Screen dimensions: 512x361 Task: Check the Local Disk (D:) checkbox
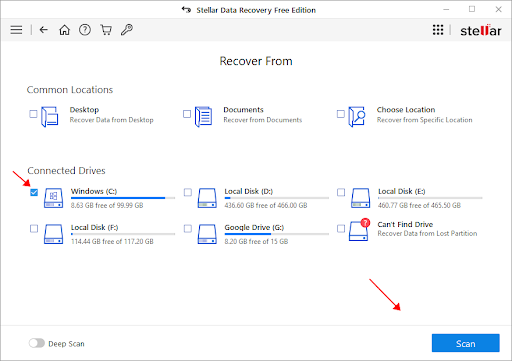[x=188, y=192]
